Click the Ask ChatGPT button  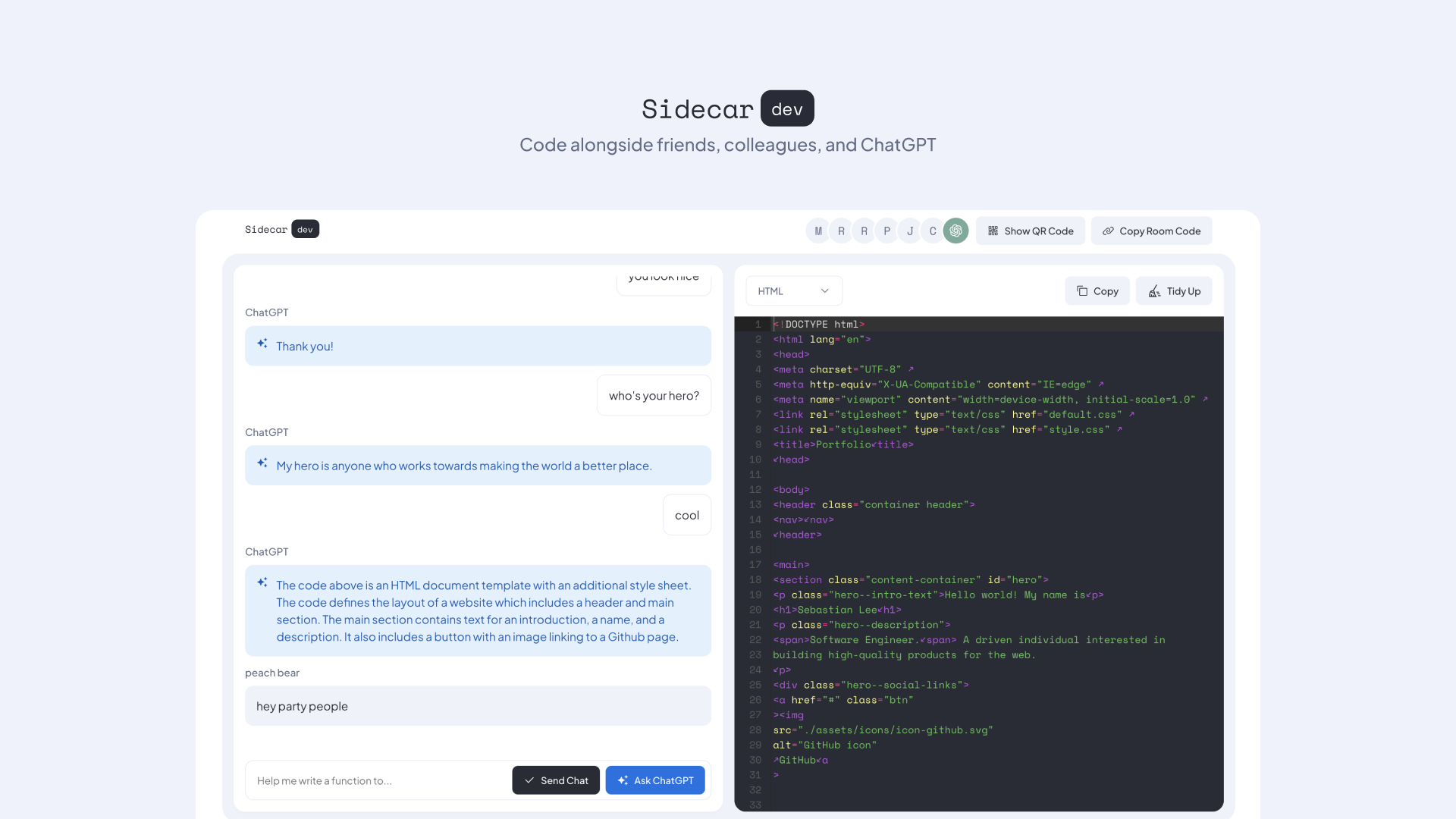click(655, 780)
